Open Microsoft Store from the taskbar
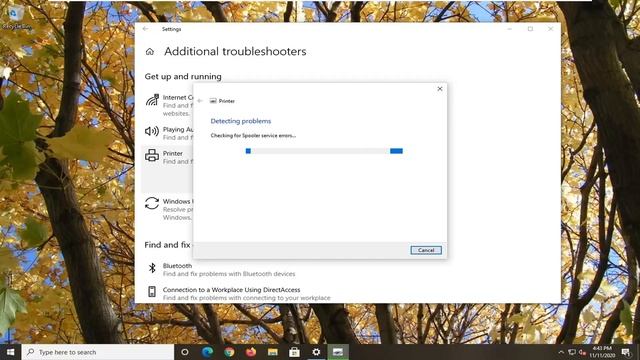The image size is (640, 360). click(294, 352)
